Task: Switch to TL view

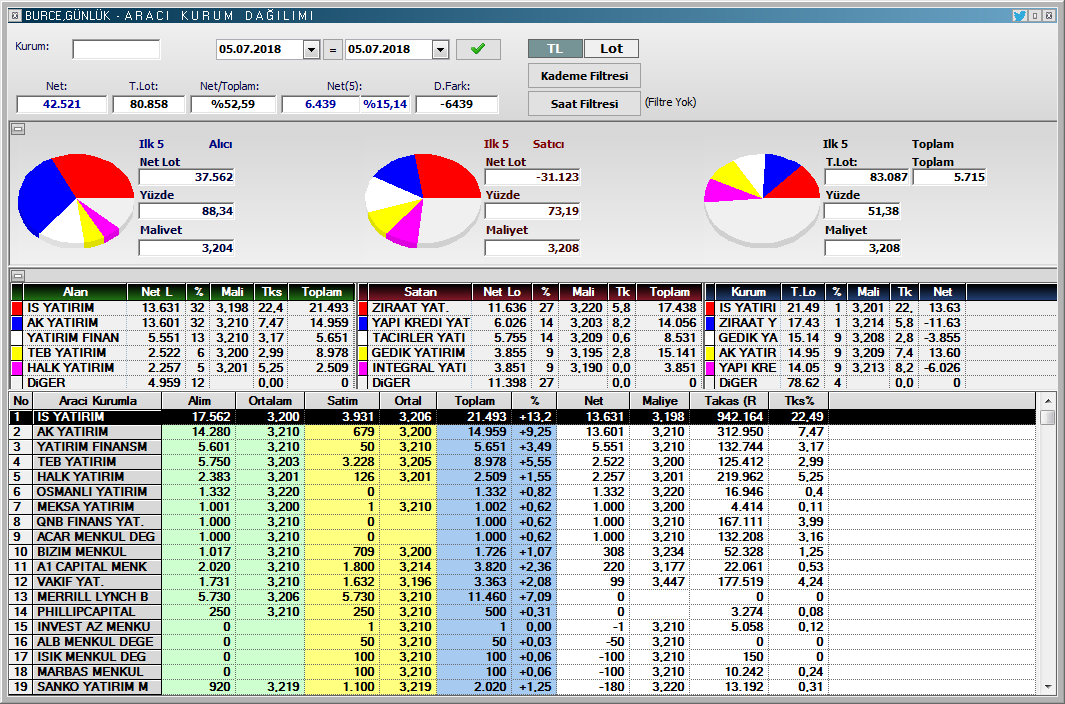Action: pyautogui.click(x=555, y=49)
